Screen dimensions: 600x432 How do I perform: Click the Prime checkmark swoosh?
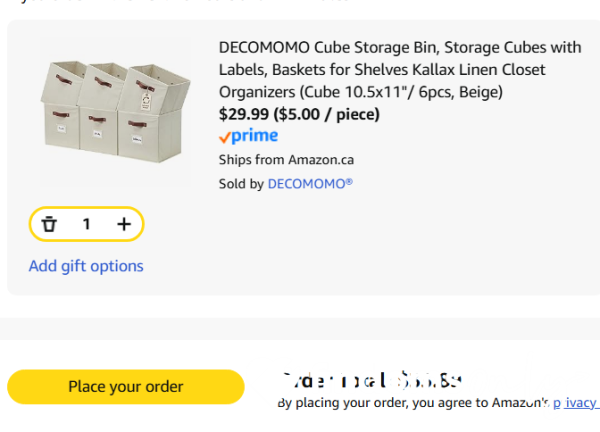tap(225, 138)
